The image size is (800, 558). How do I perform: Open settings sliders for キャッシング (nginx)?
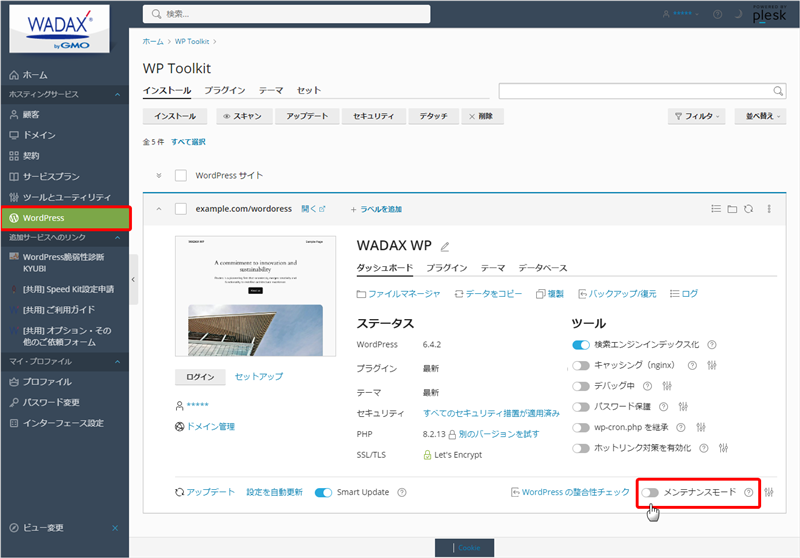point(712,365)
